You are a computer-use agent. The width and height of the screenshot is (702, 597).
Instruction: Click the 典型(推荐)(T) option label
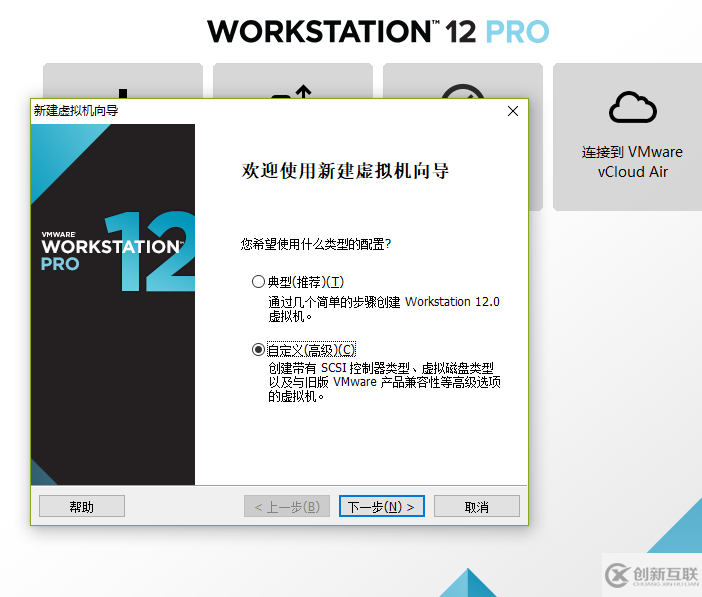coord(306,282)
